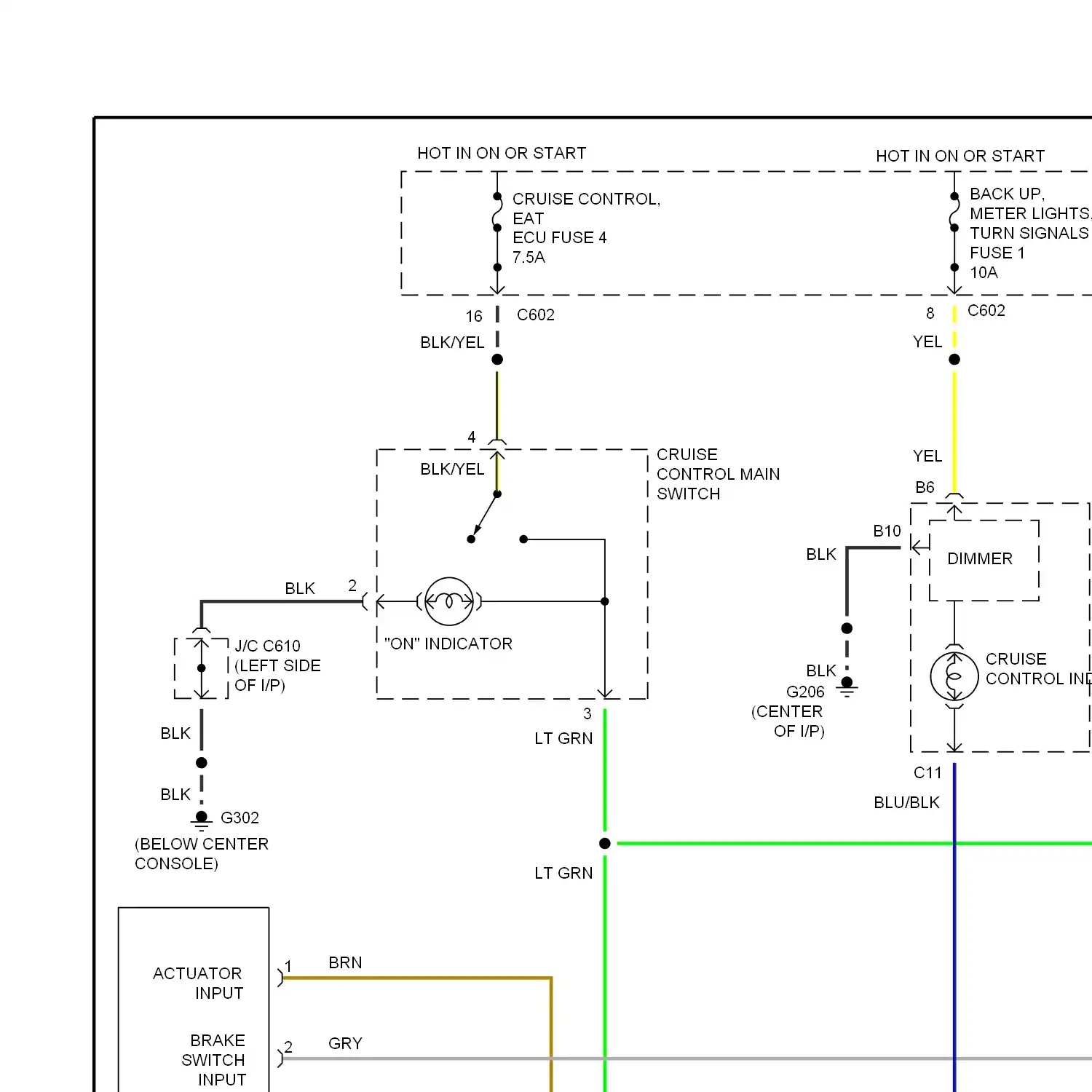Click the BLK/YEL label inside the main switch
The width and height of the screenshot is (1092, 1092).
pos(452,469)
